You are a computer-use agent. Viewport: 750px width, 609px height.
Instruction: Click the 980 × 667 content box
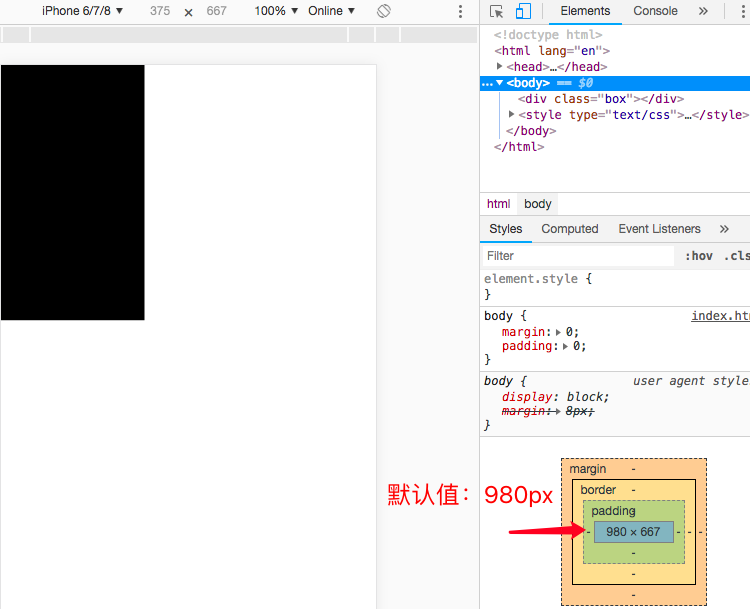click(x=633, y=531)
